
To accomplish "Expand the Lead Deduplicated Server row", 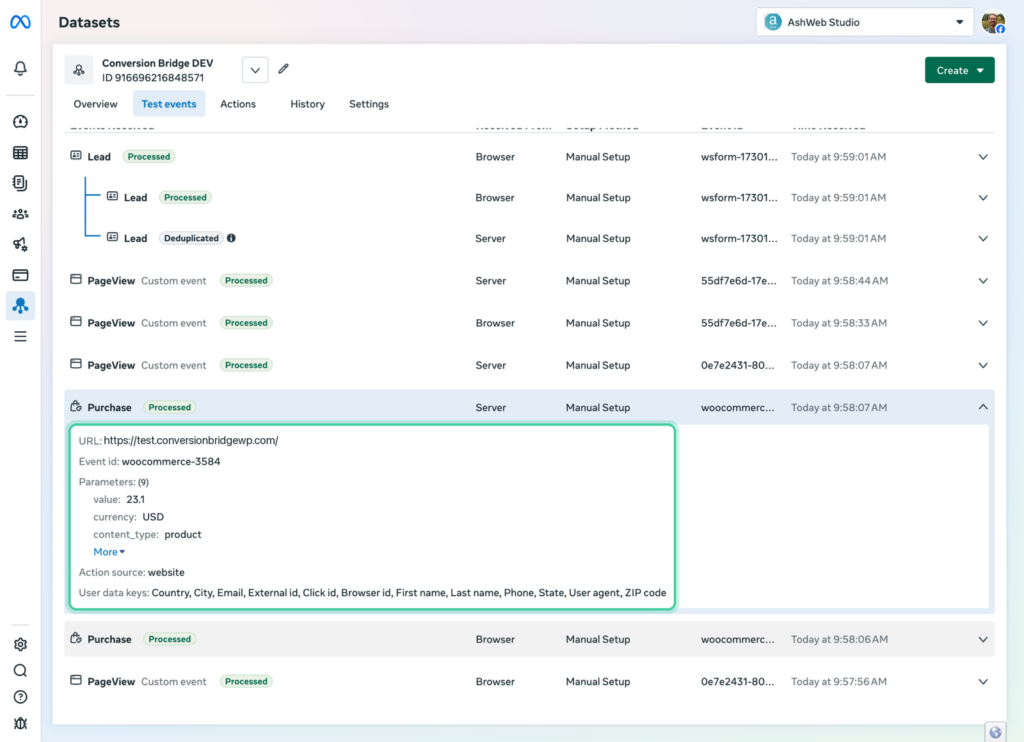I will 982,238.
